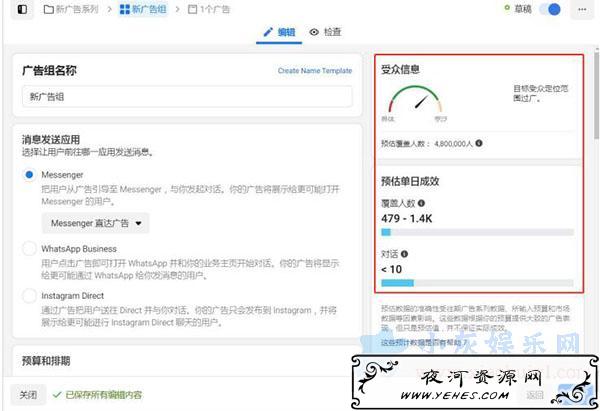Toggle the left sidebar panel icon
This screenshot has width=600, height=411.
point(22,9)
